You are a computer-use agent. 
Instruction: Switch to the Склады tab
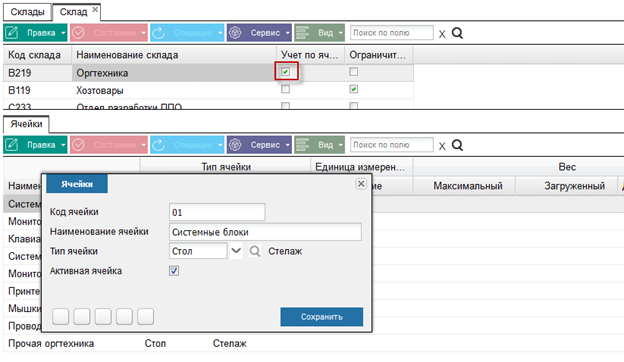[27, 12]
